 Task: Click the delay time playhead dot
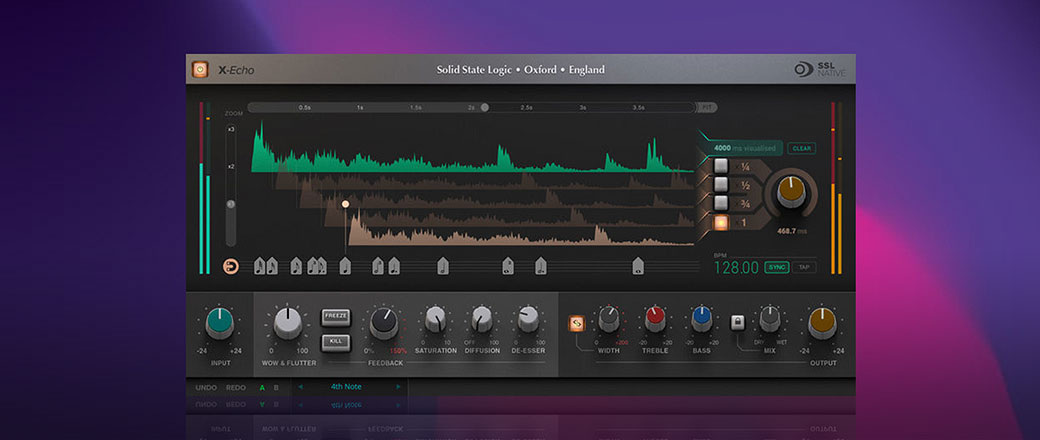(x=345, y=204)
